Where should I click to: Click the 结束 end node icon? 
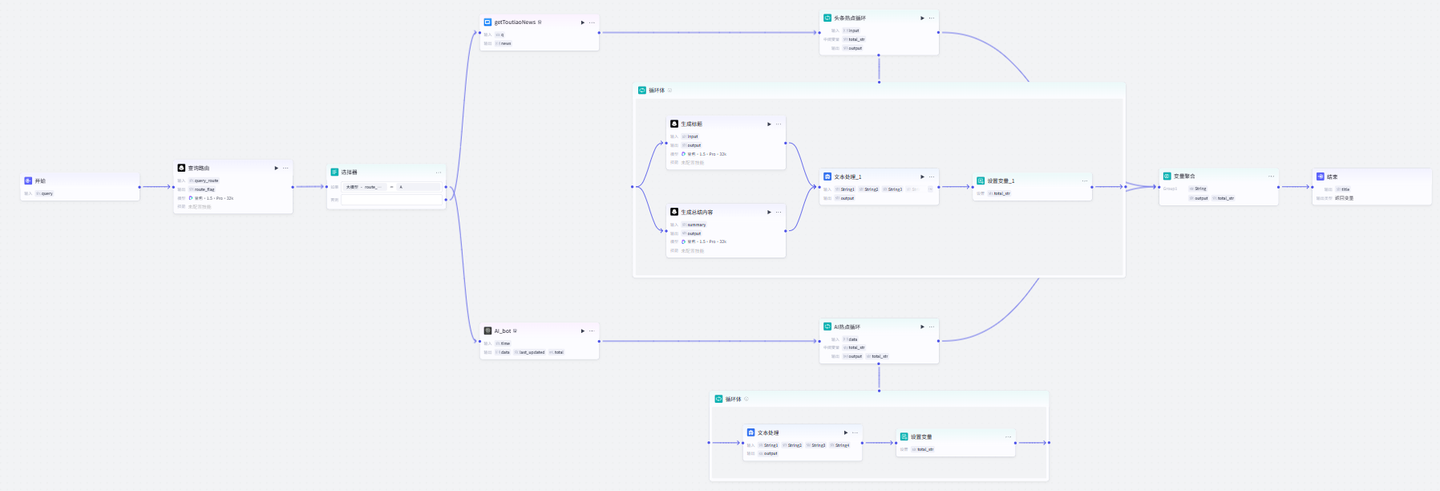(x=1320, y=177)
